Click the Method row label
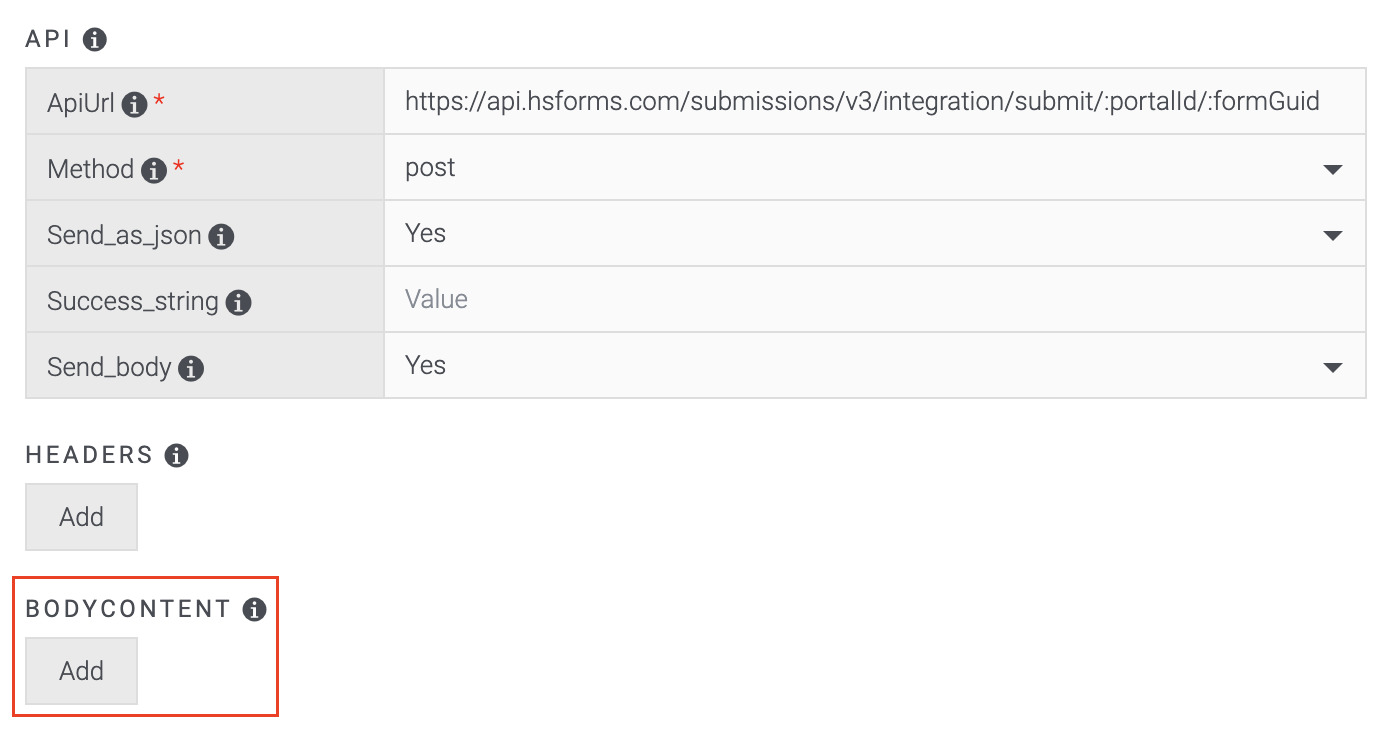This screenshot has height=742, width=1388. point(90,169)
